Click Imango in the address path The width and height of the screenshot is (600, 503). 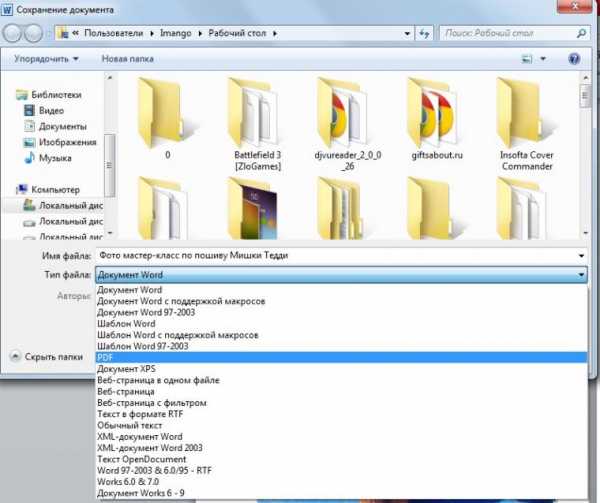tap(176, 34)
